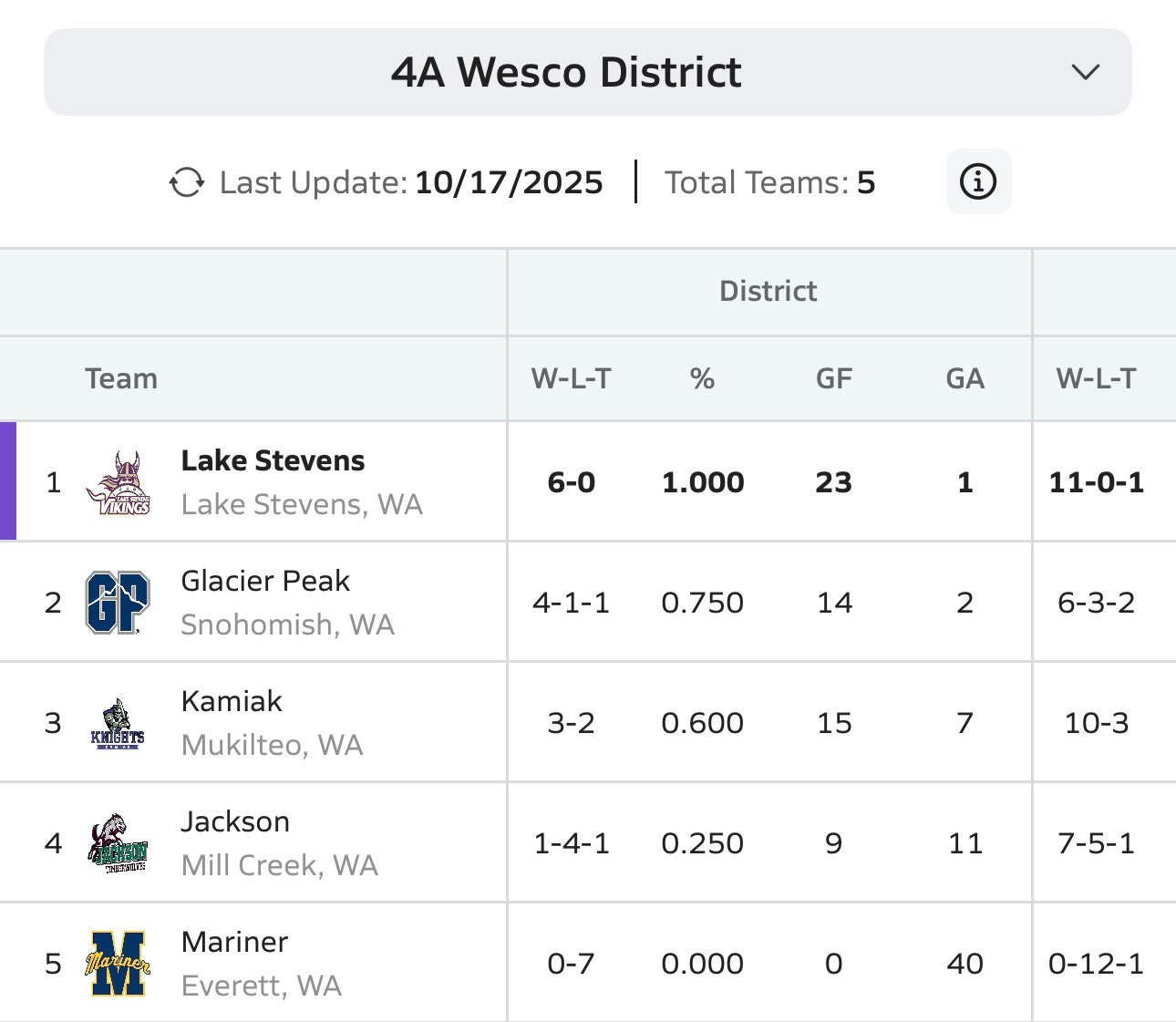Click the refresh icon beside Last Update

tap(187, 182)
